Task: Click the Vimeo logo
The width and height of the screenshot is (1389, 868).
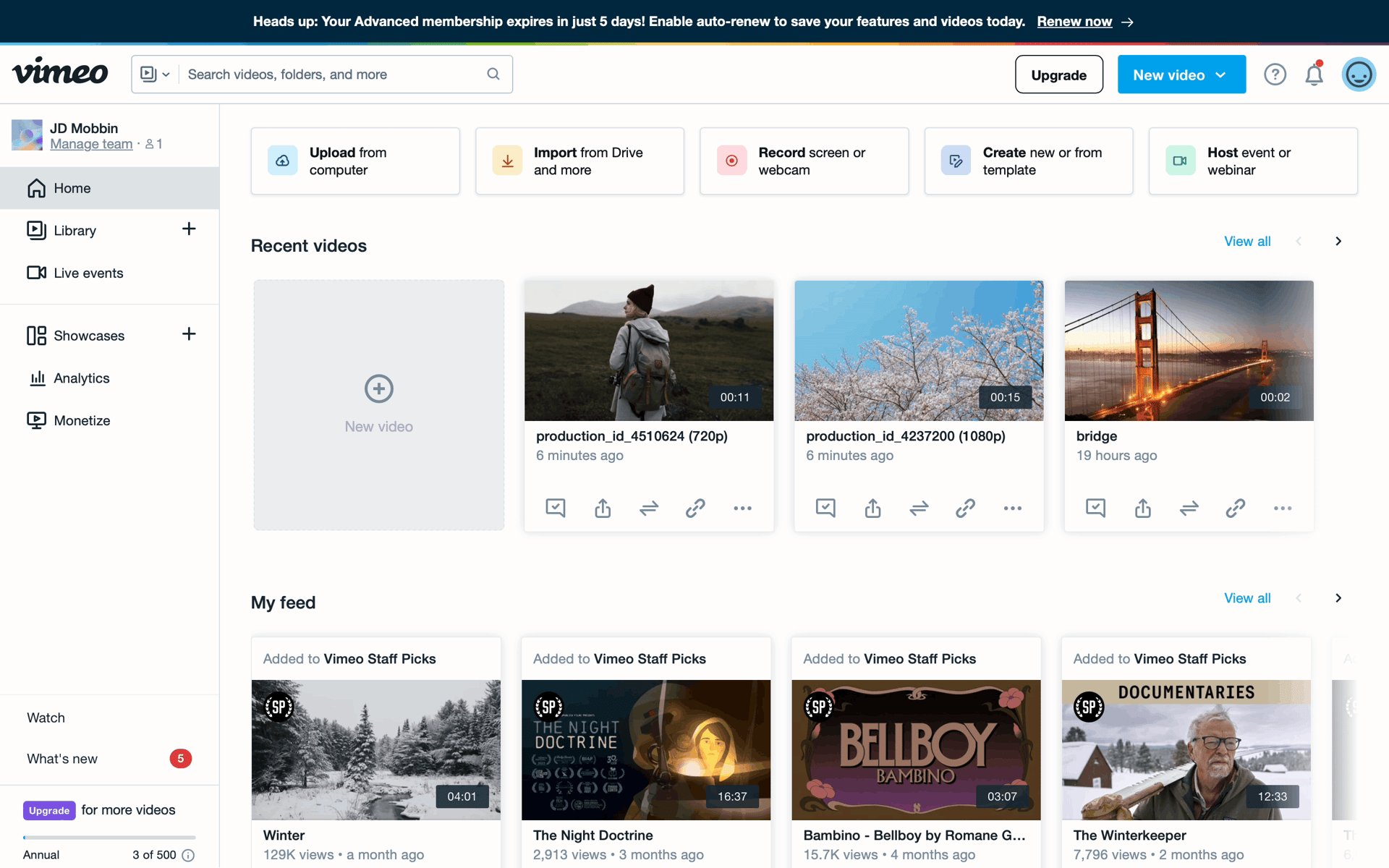Action: tap(60, 71)
